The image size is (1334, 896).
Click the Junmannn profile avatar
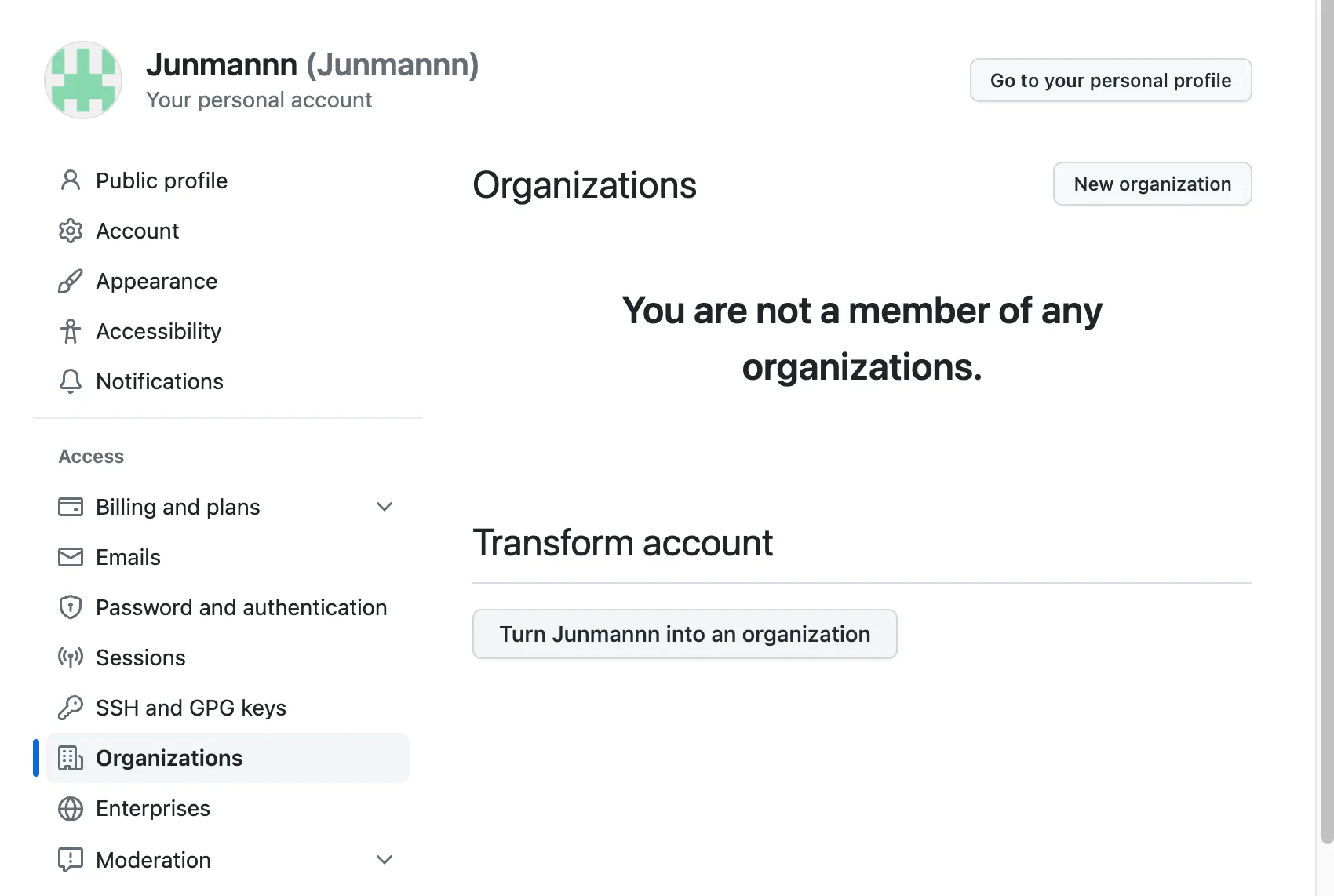(83, 80)
